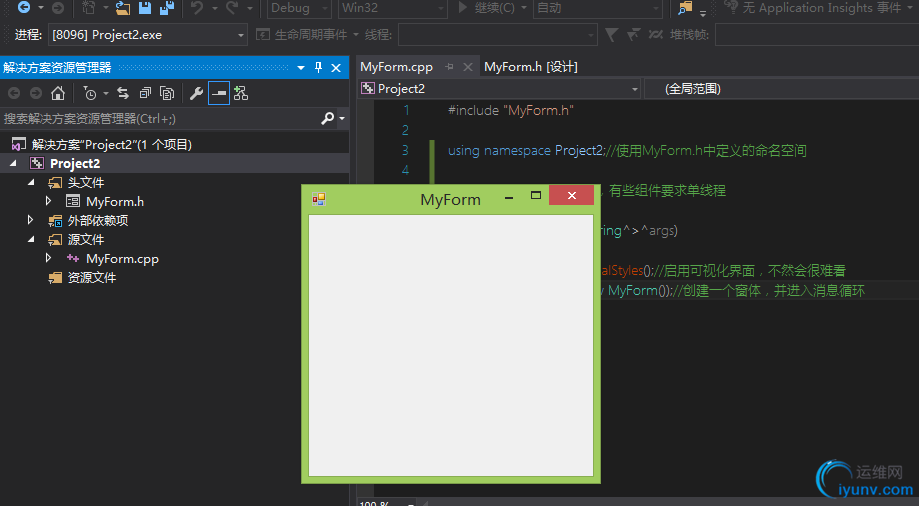Image resolution: width=919 pixels, height=506 pixels.
Task: Expand the MyForm.cpp tree node
Action: 49,258
